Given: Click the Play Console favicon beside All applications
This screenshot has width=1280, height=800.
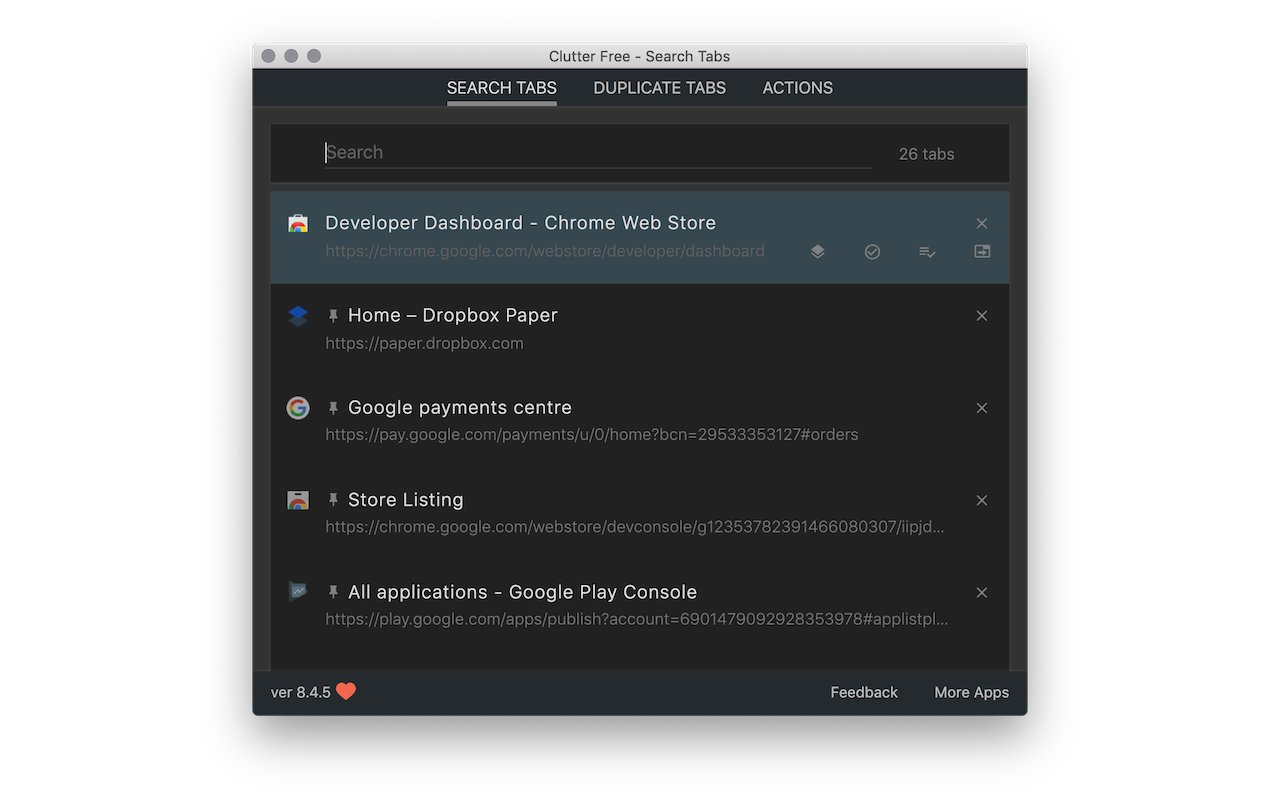Looking at the screenshot, I should [x=297, y=591].
